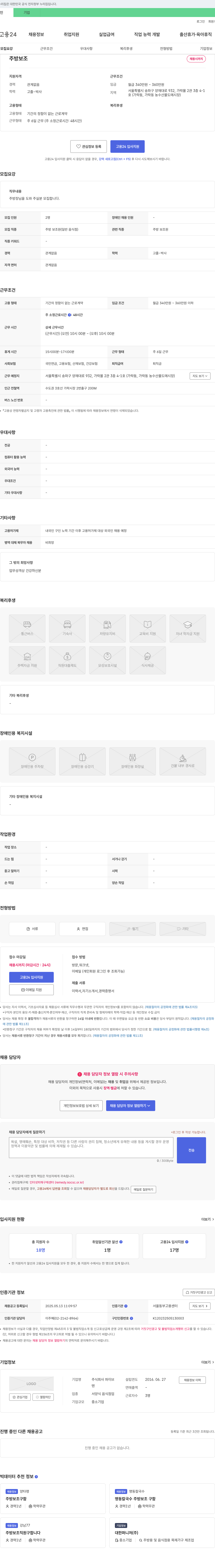The width and height of the screenshot is (215, 1568).
Task: Click the company LOGO placeholder image
Action: [x=31, y=1383]
